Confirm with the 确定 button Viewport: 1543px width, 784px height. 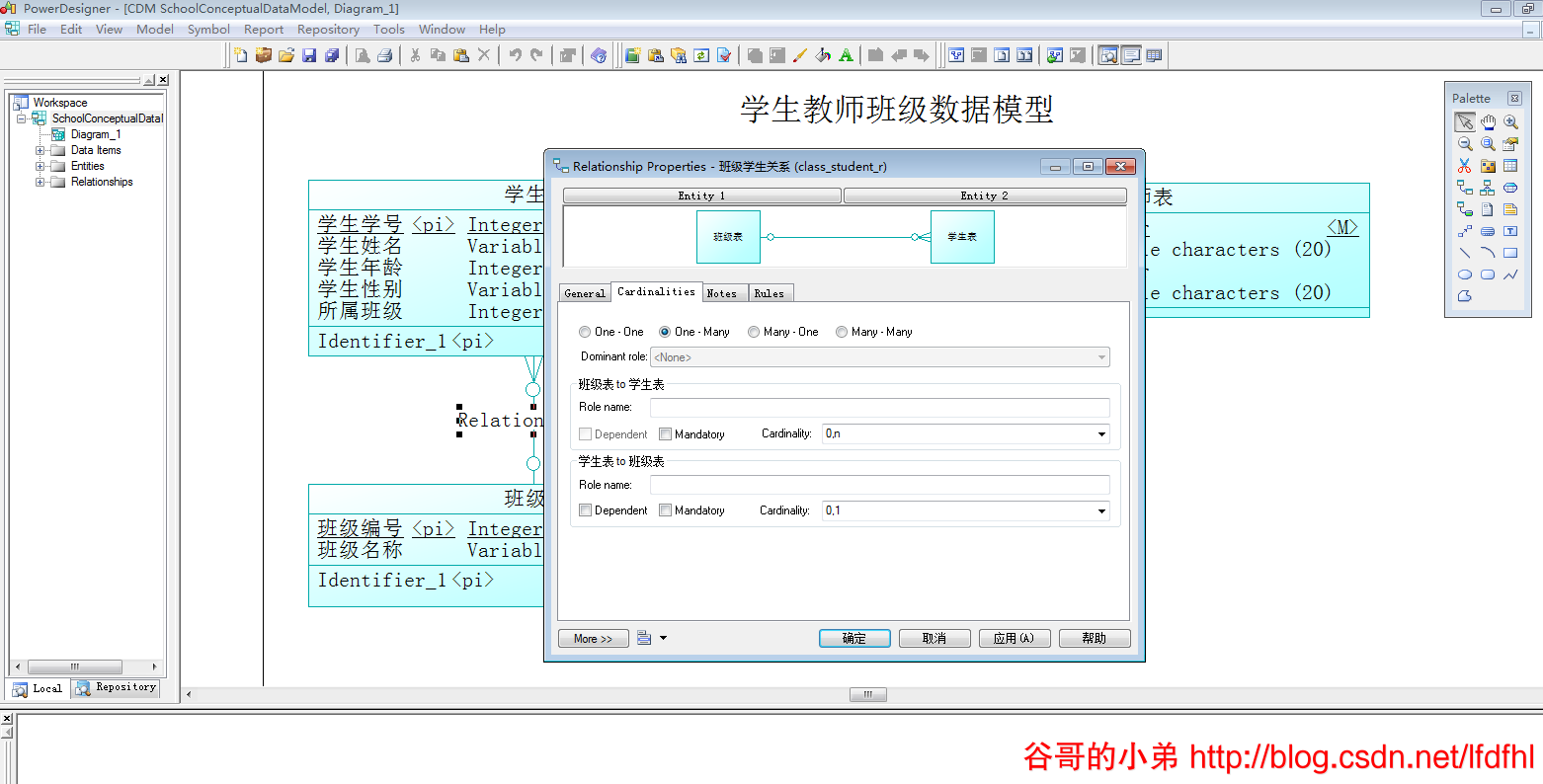point(854,639)
